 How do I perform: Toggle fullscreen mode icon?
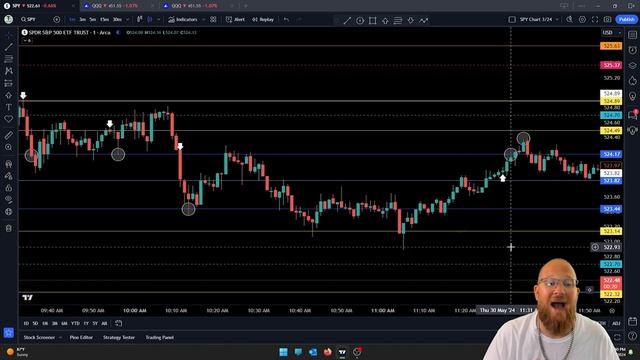[x=595, y=19]
